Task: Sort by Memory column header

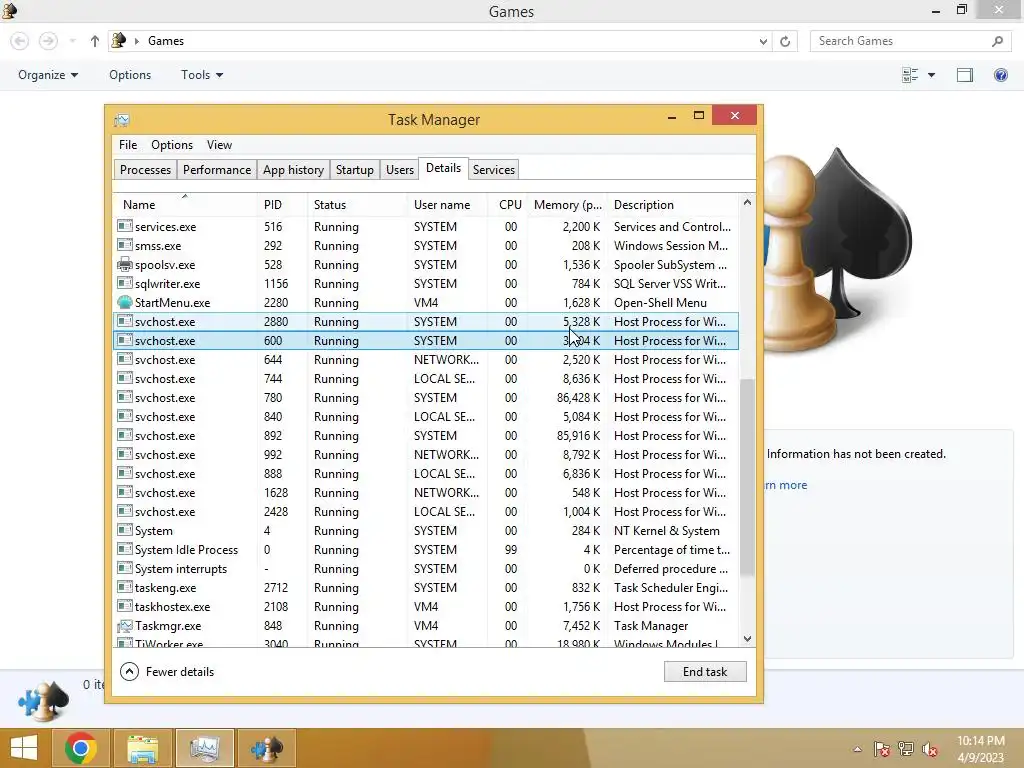Action: pos(567,204)
